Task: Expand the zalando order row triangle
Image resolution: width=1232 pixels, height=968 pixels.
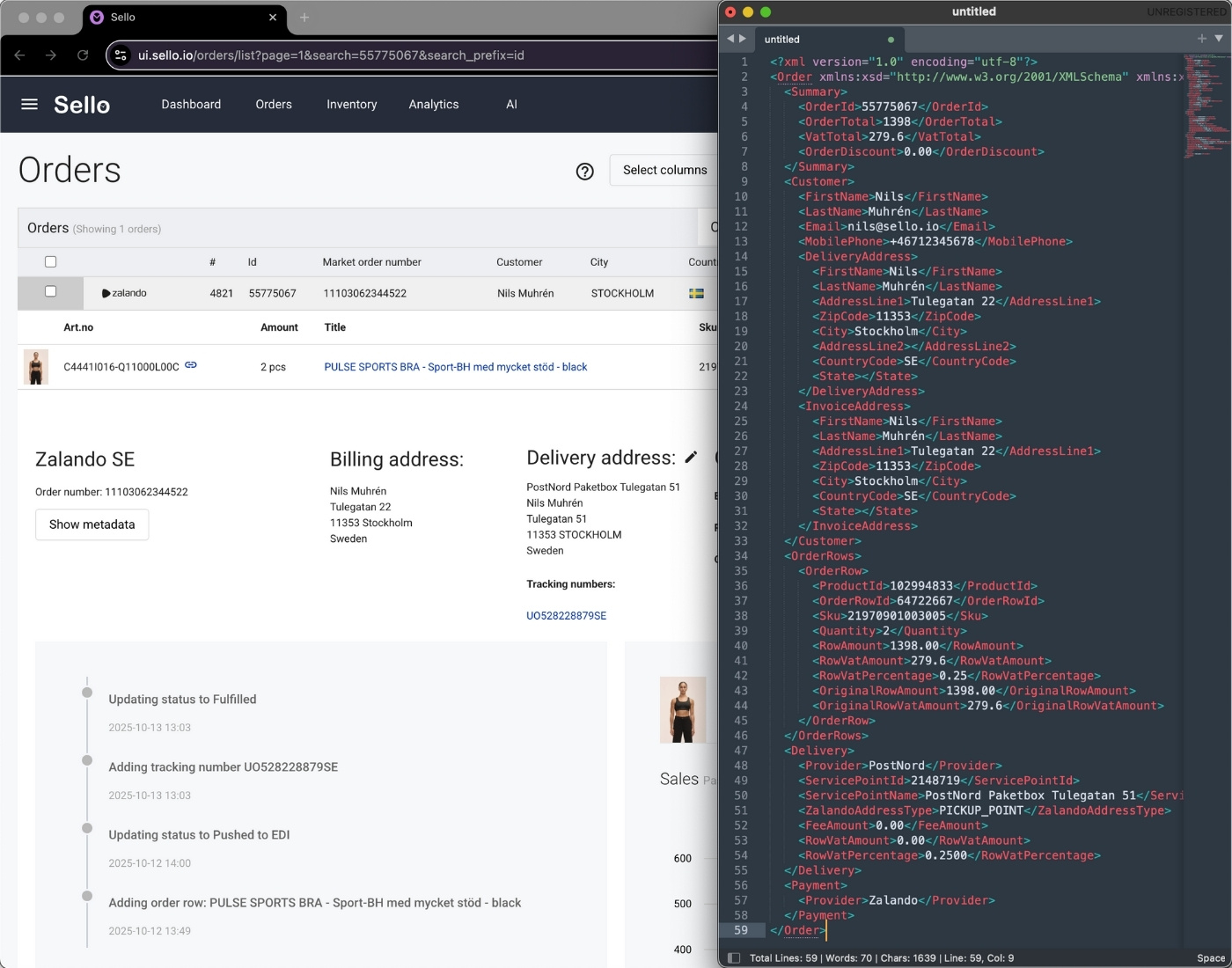Action: click(105, 293)
